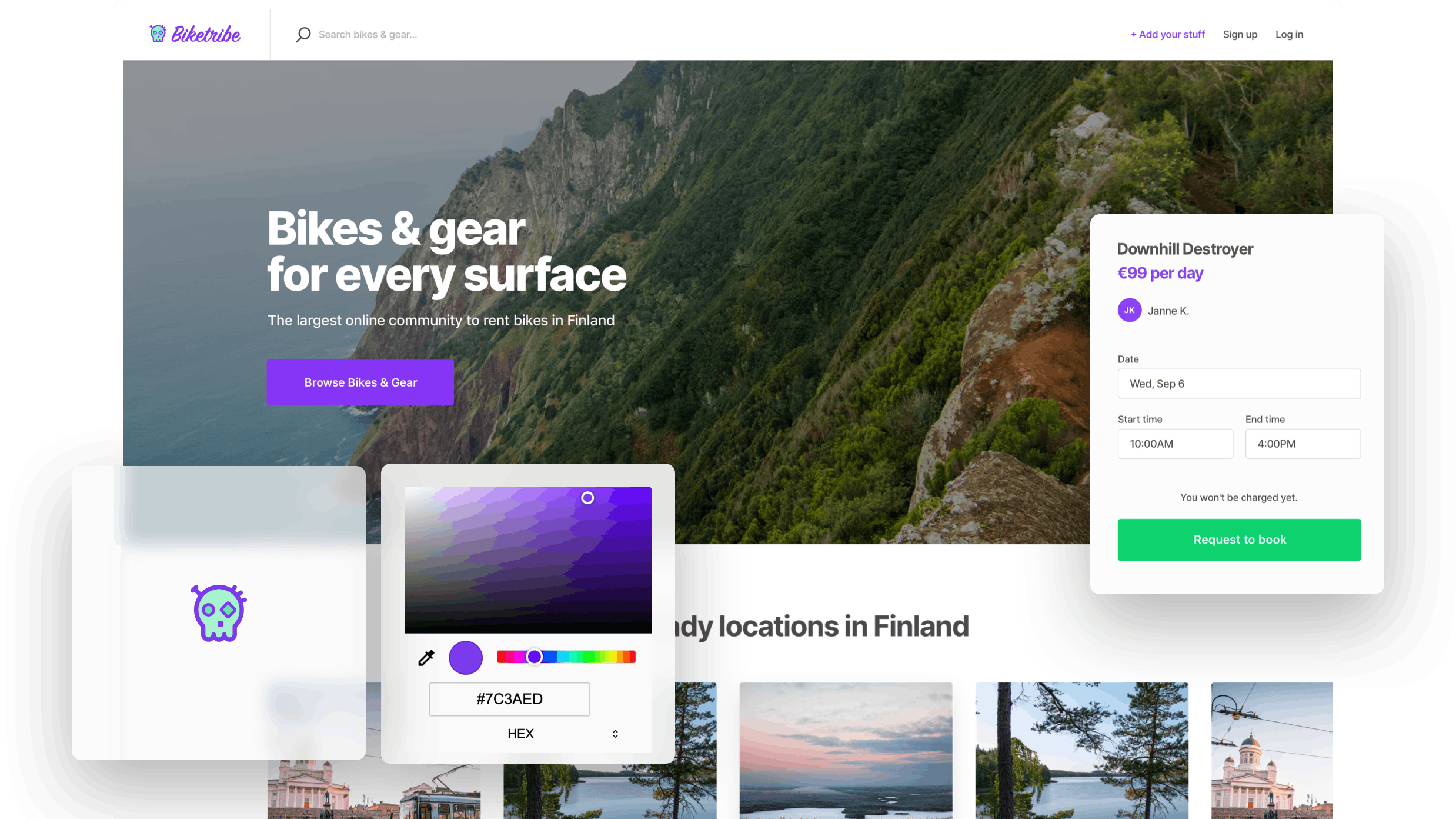Click the #7C3AED hex input field
The image size is (1456, 819).
[x=509, y=698]
